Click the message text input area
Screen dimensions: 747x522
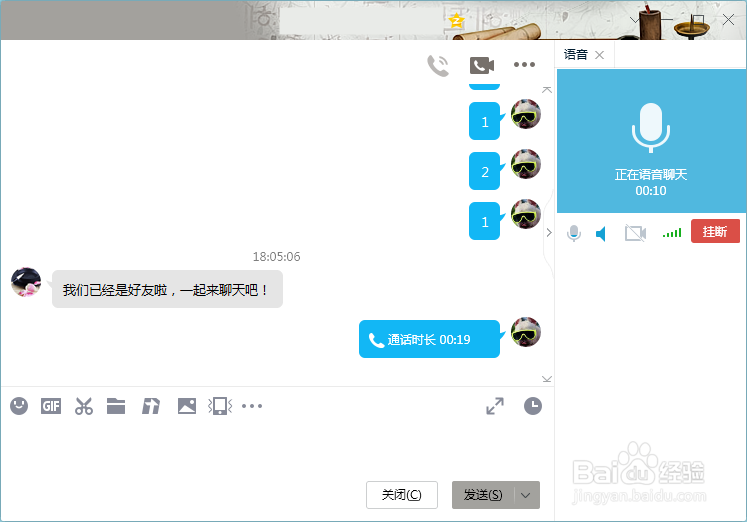click(x=276, y=448)
